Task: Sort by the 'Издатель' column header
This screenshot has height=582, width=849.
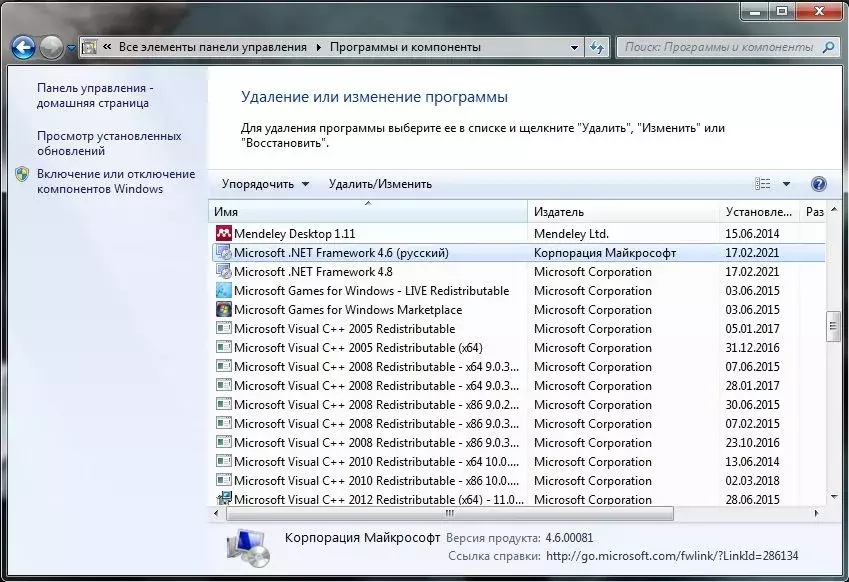Action: (623, 212)
